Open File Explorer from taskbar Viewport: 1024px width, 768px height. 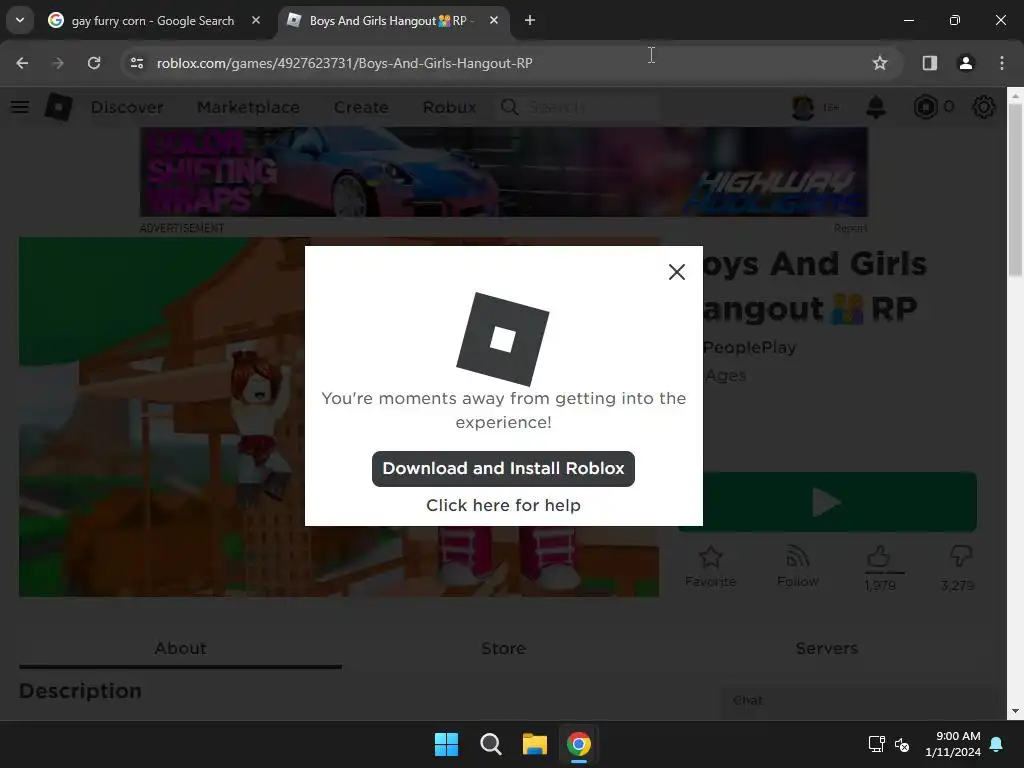534,744
